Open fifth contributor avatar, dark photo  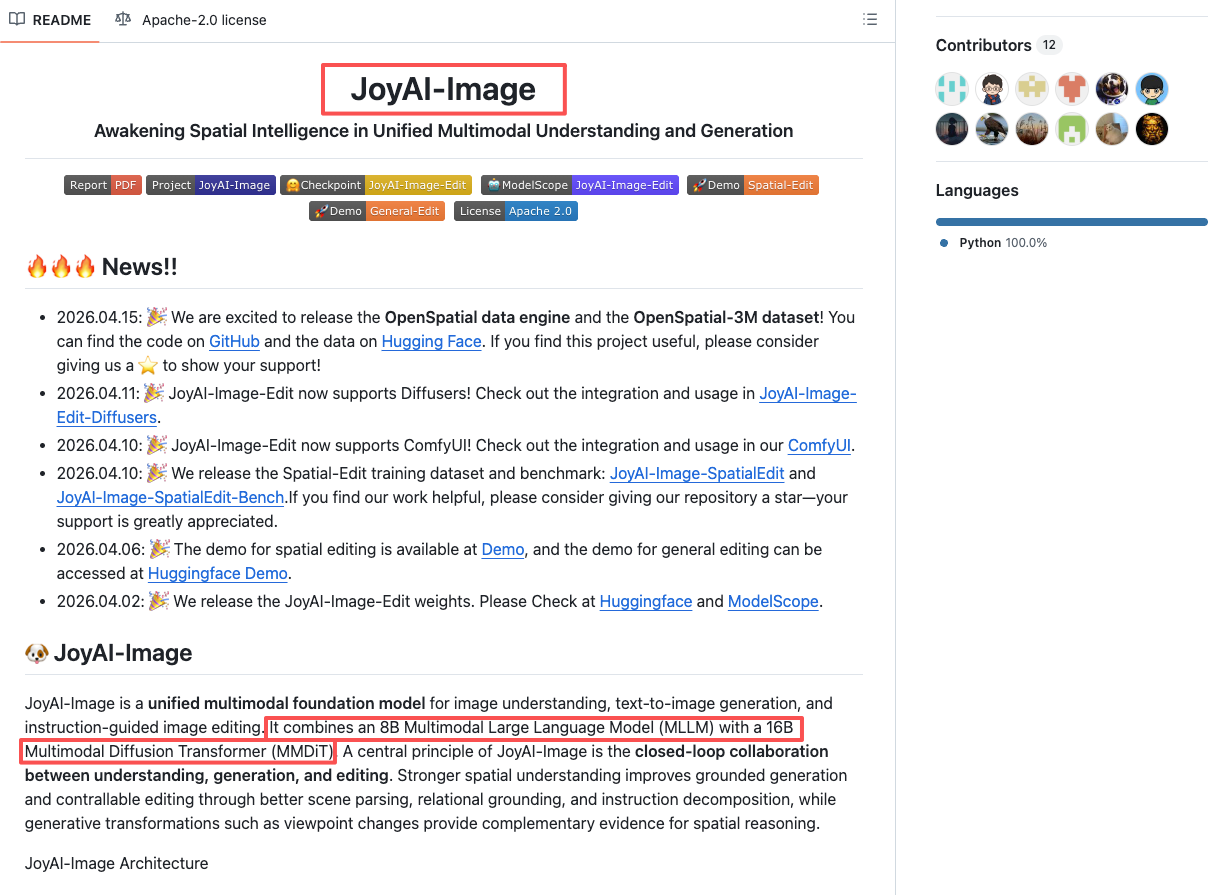click(x=1112, y=89)
